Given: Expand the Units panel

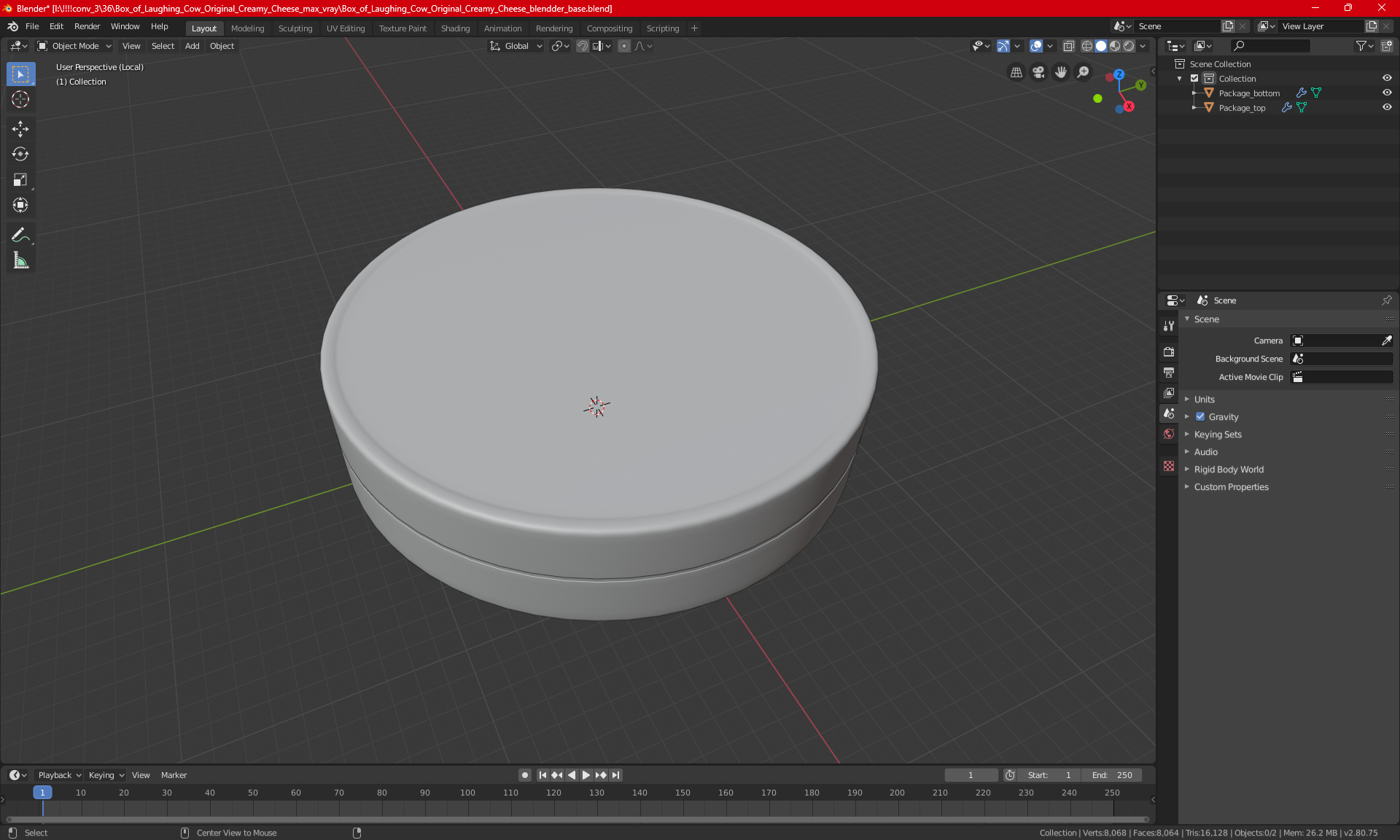Looking at the screenshot, I should (x=1205, y=400).
